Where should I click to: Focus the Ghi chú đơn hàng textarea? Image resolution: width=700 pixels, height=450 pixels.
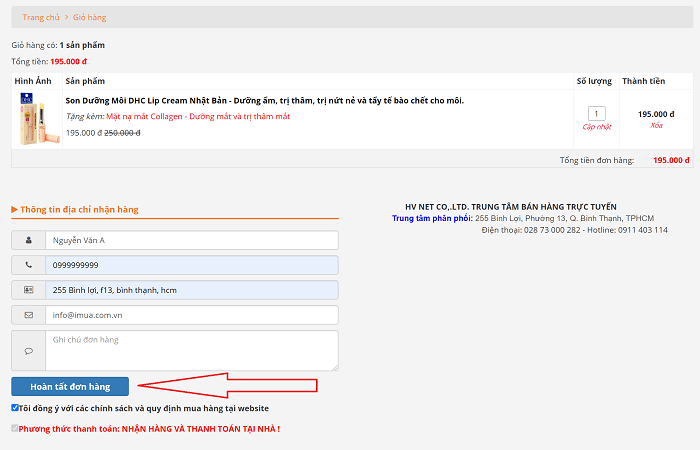[x=192, y=350]
